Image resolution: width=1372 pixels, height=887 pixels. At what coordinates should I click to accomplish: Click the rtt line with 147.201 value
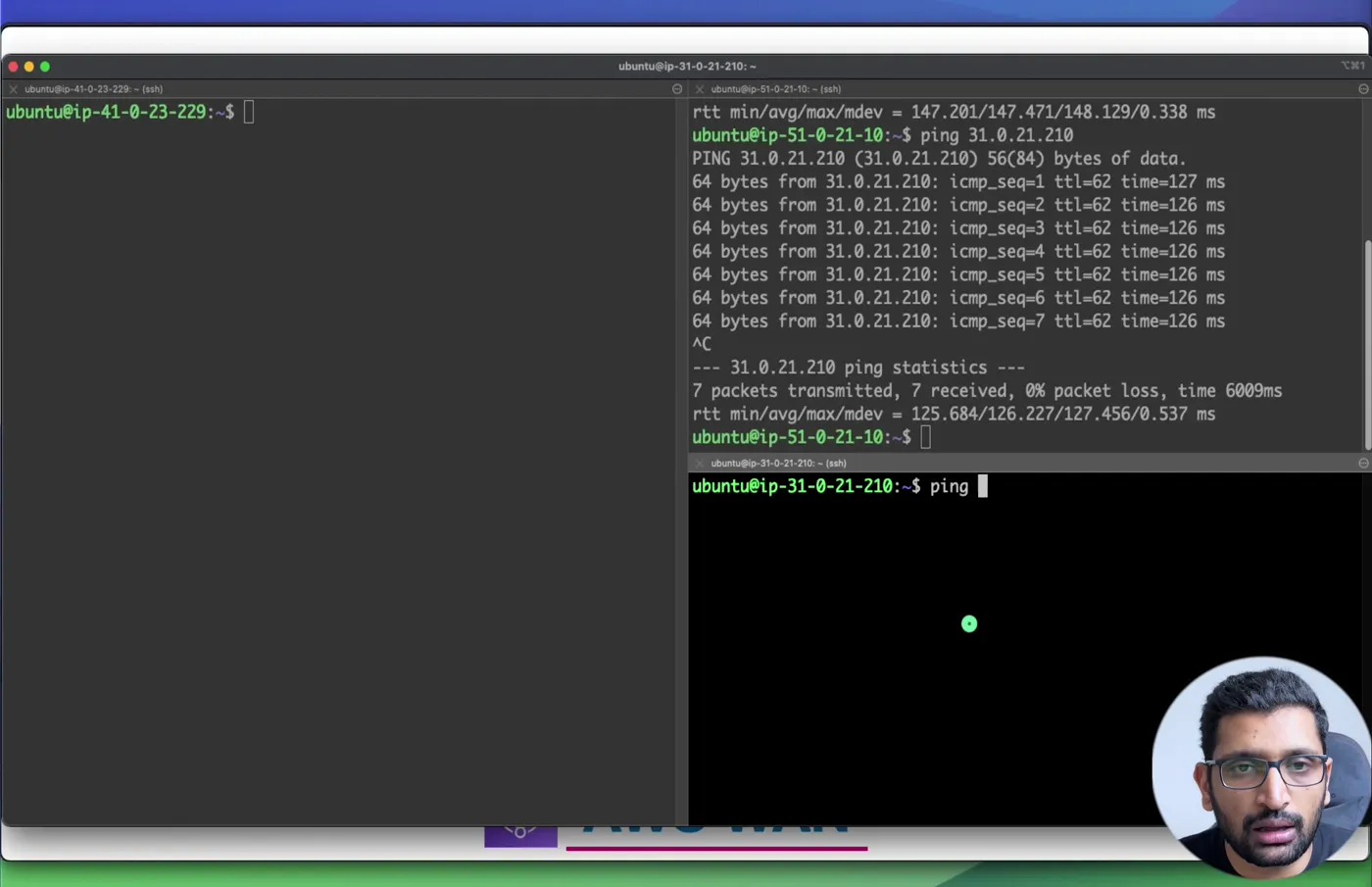pos(954,113)
